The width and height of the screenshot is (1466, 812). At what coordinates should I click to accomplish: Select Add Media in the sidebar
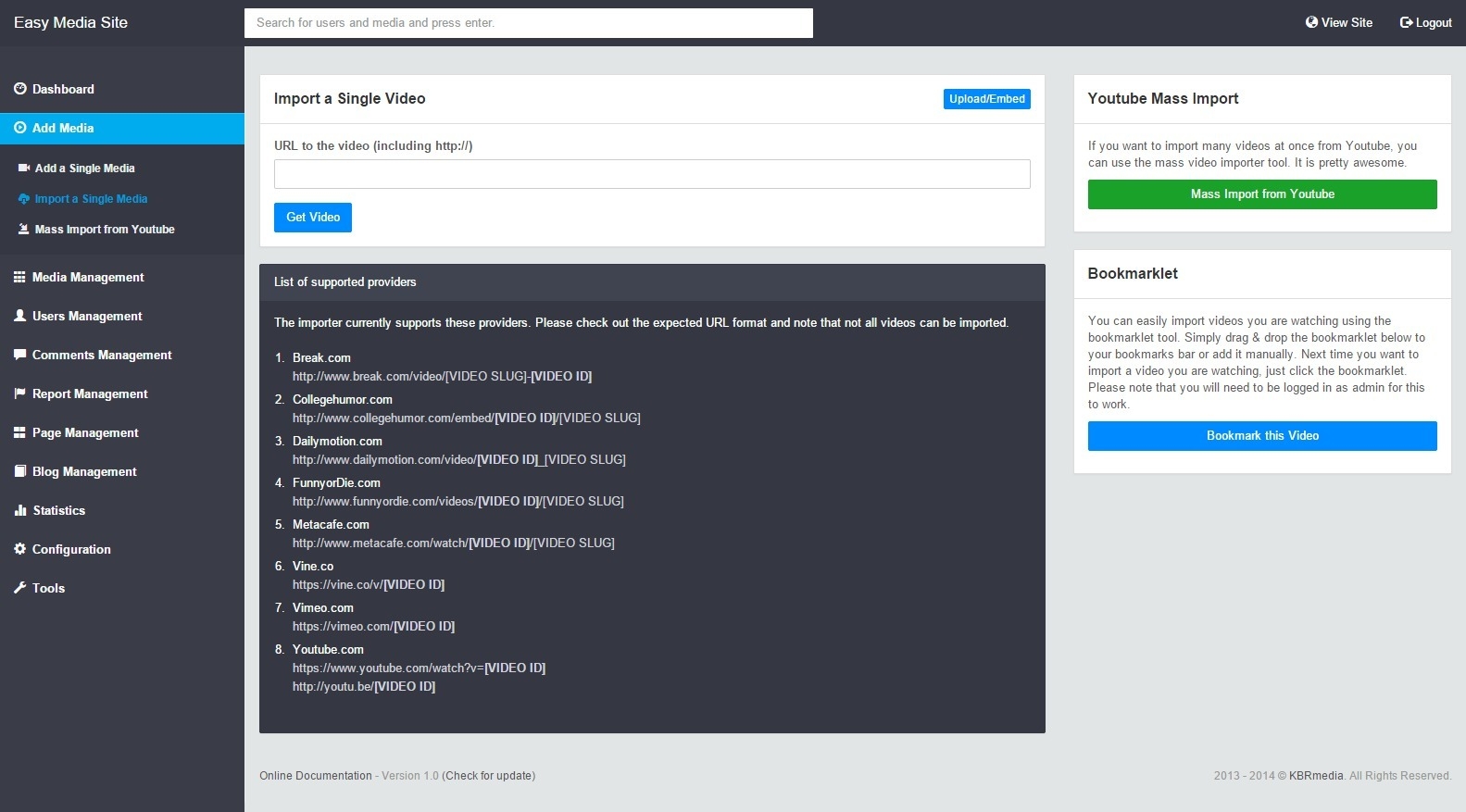point(122,128)
